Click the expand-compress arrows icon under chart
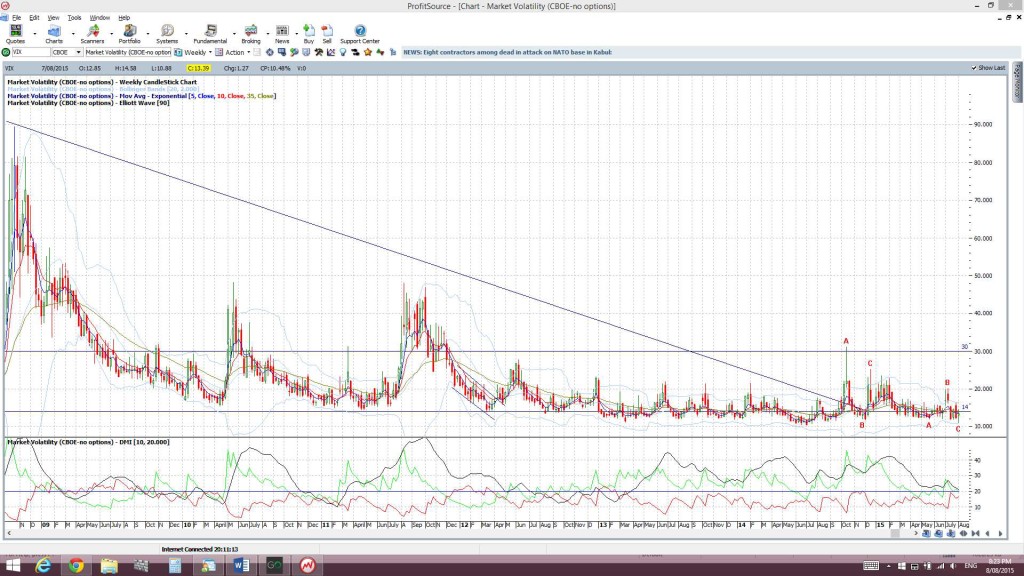 click(x=963, y=534)
